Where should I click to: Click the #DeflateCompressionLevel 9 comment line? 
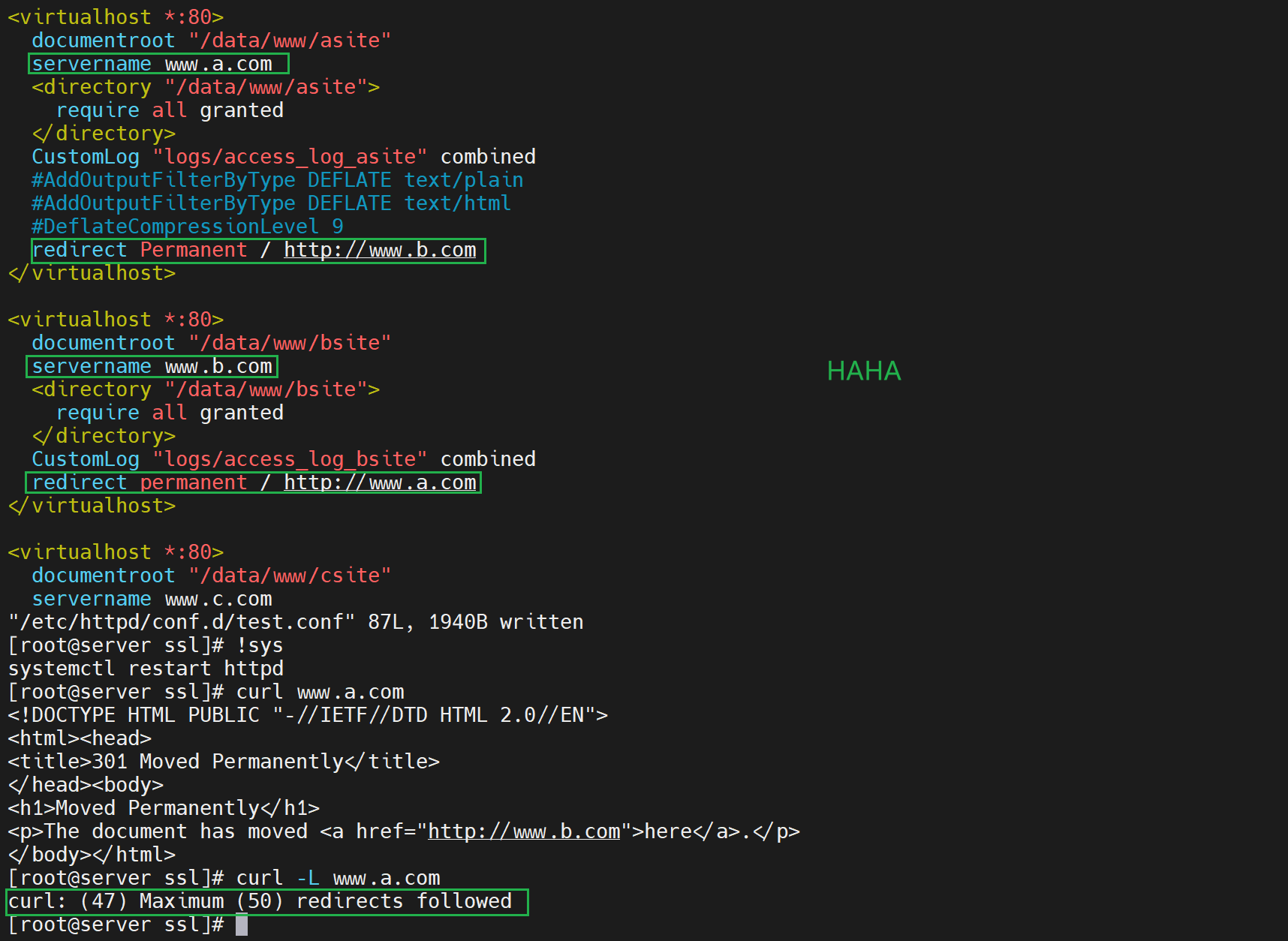187,227
